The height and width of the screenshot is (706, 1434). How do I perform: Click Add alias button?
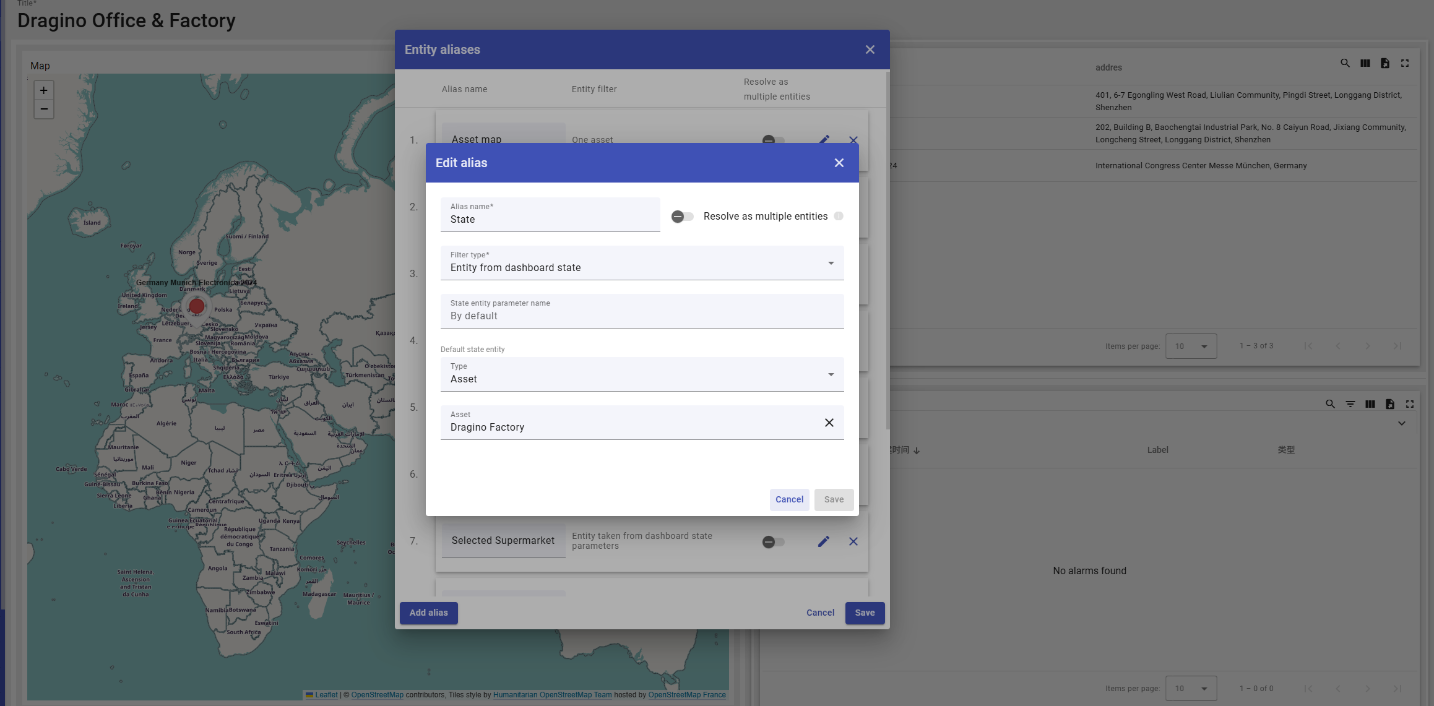pyautogui.click(x=429, y=613)
